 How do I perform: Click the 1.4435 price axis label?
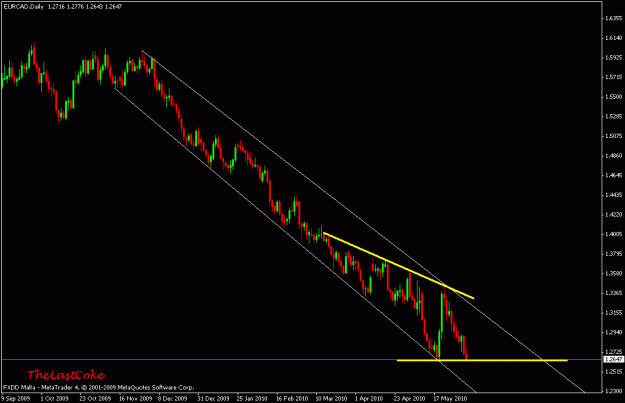tap(613, 195)
